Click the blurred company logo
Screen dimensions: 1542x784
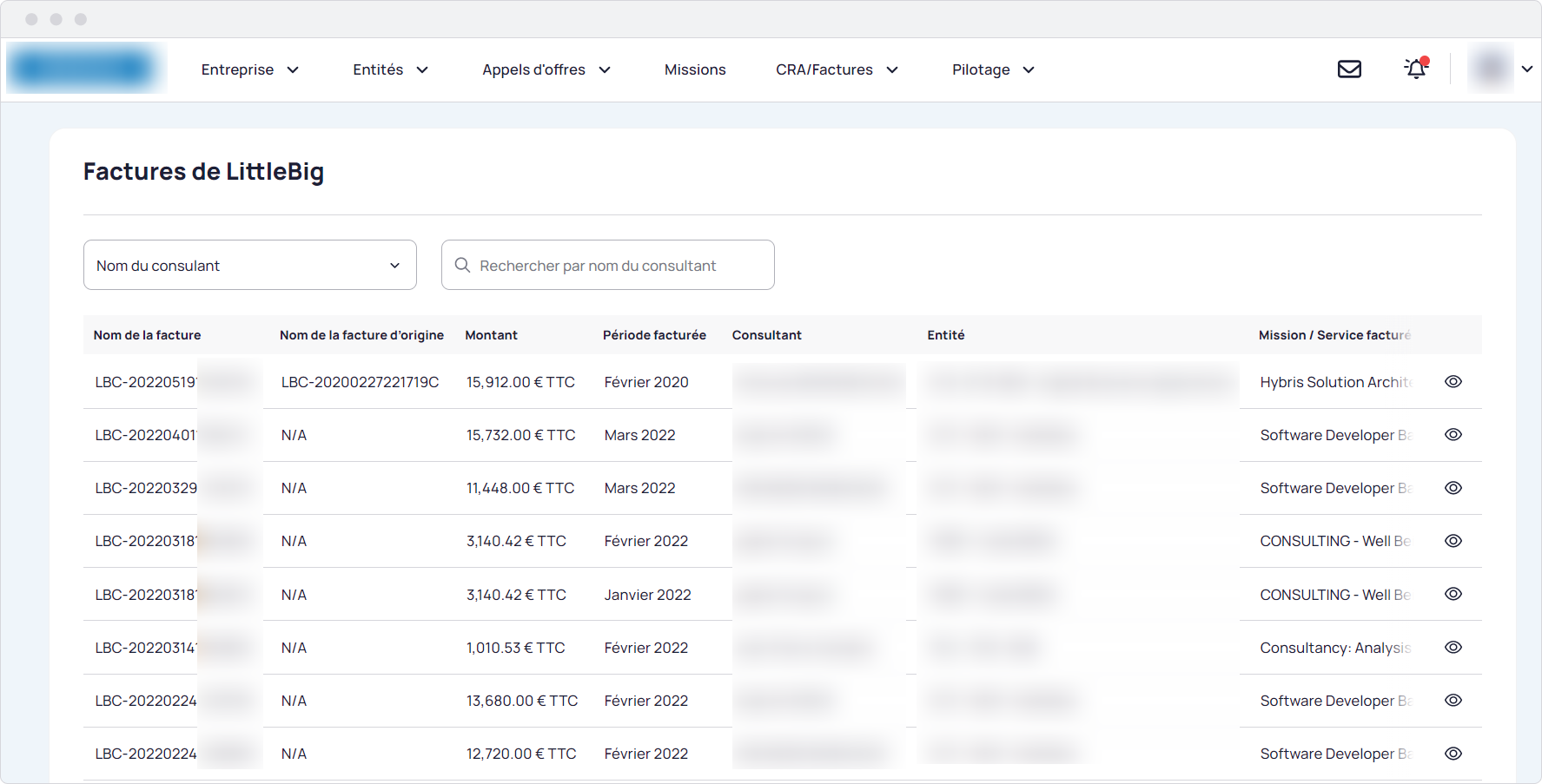(x=85, y=68)
